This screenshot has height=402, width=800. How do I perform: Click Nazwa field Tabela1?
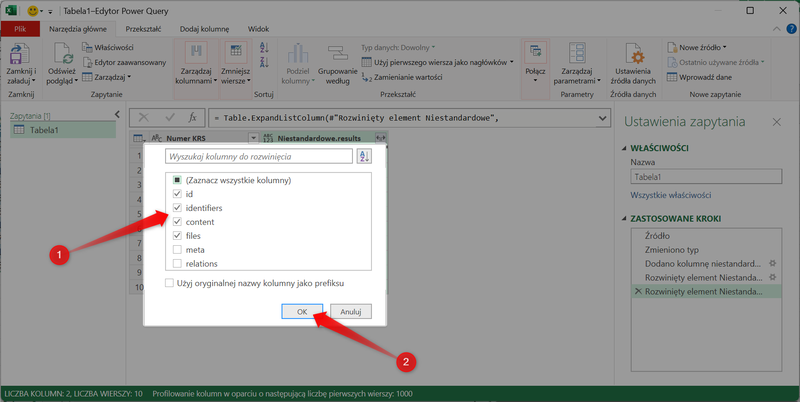tap(706, 177)
